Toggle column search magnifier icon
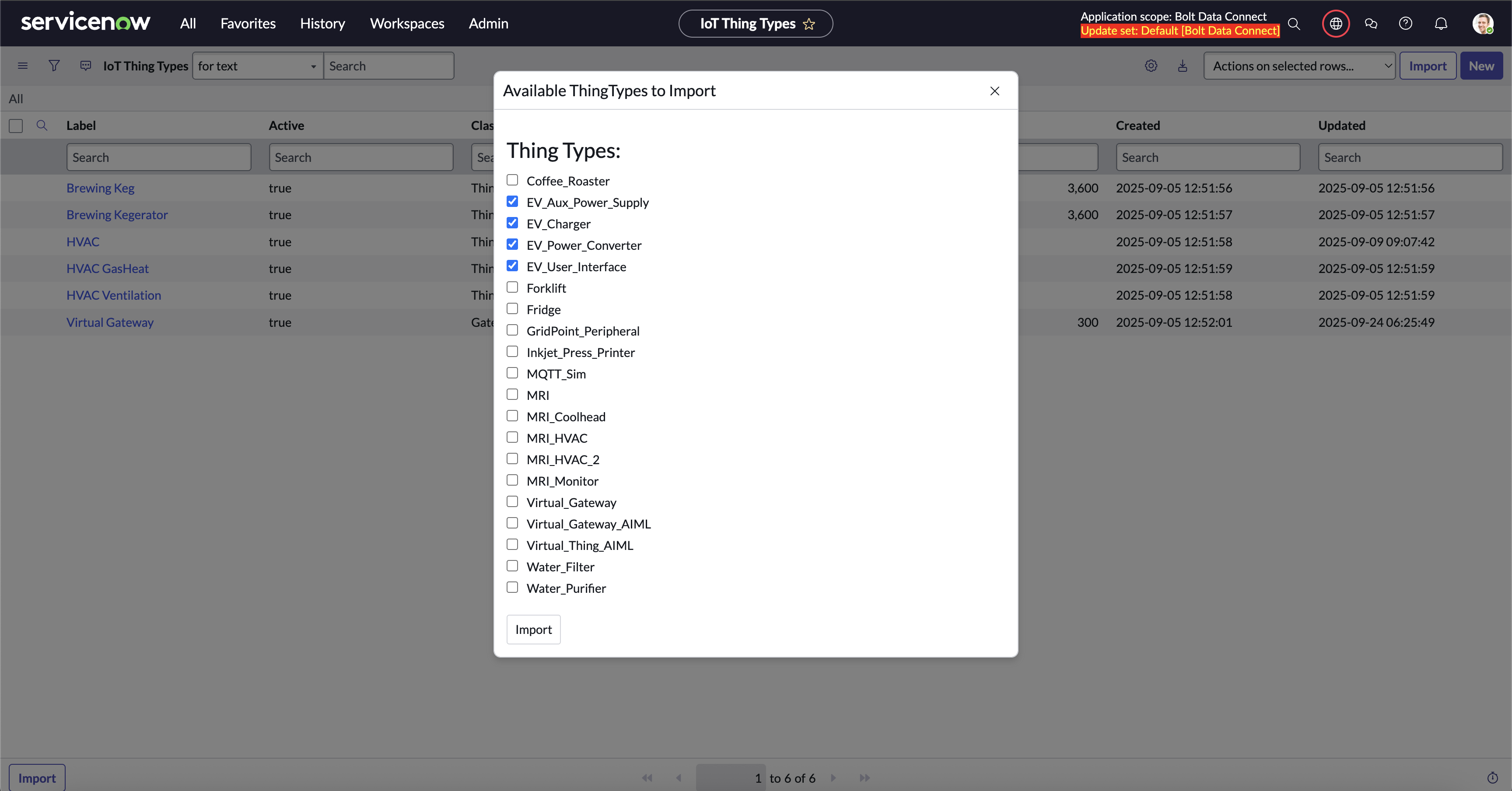Screen dimensions: 1512x791 click(x=42, y=125)
